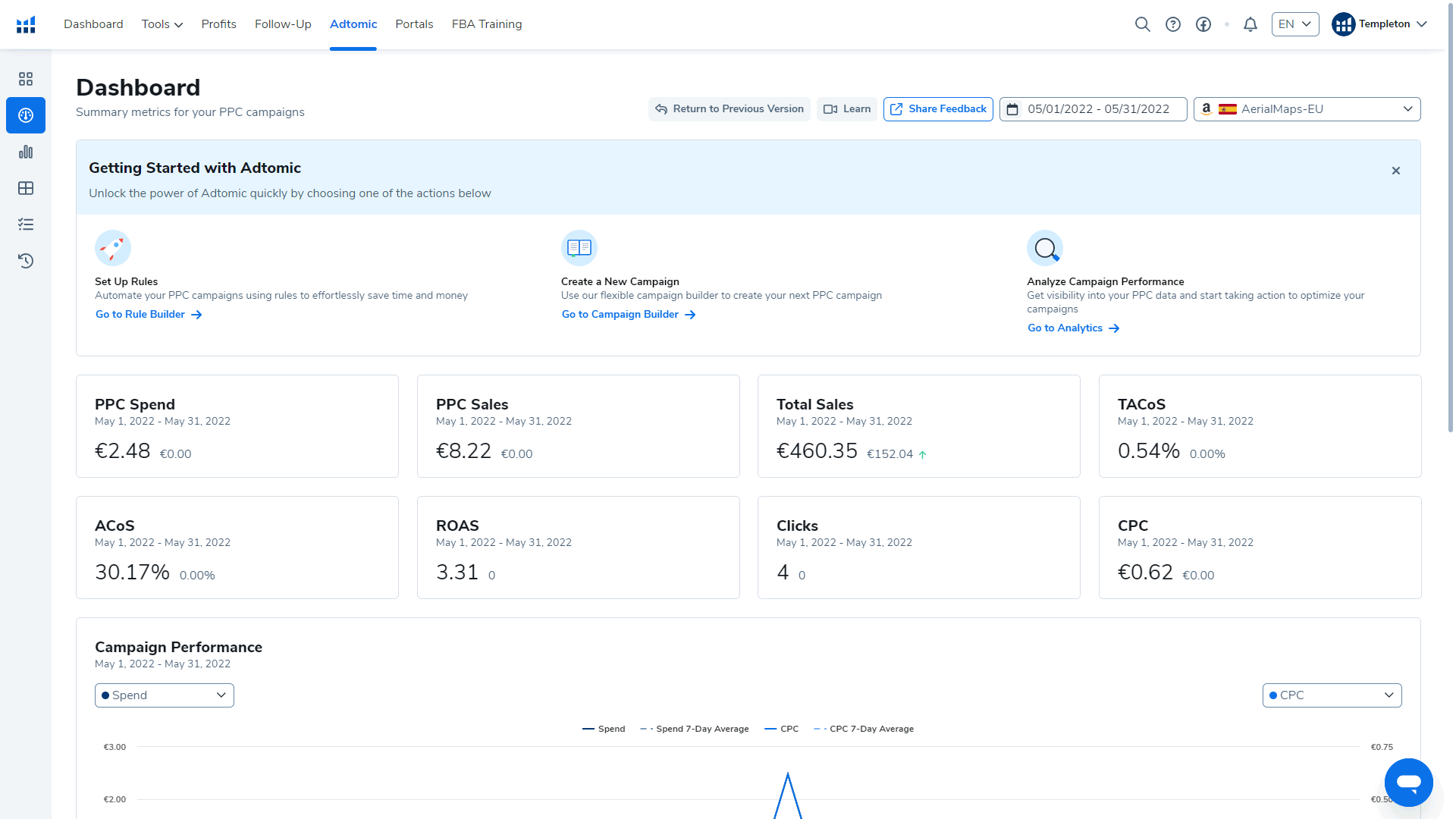The width and height of the screenshot is (1456, 819).
Task: Open the EN language dropdown
Action: [x=1295, y=24]
